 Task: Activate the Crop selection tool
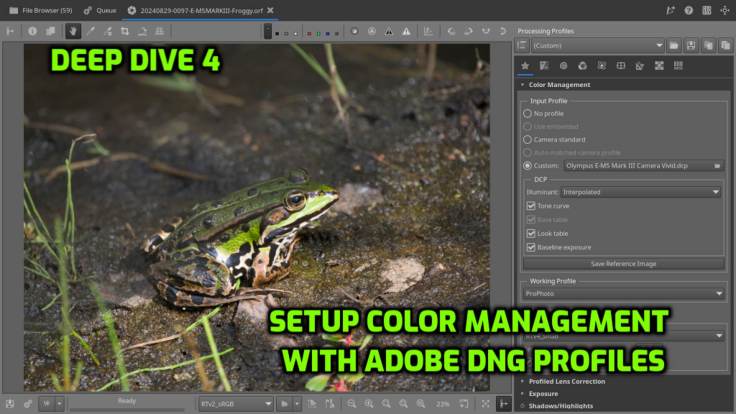[x=124, y=31]
